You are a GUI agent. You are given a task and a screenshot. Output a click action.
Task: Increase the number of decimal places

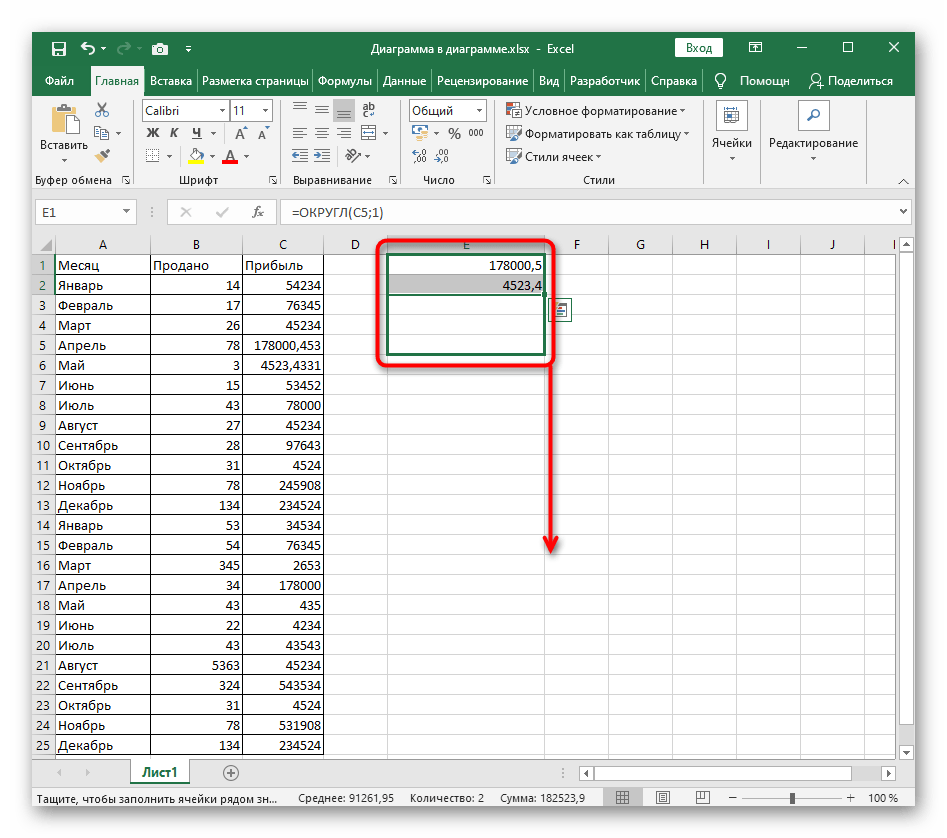tap(420, 156)
